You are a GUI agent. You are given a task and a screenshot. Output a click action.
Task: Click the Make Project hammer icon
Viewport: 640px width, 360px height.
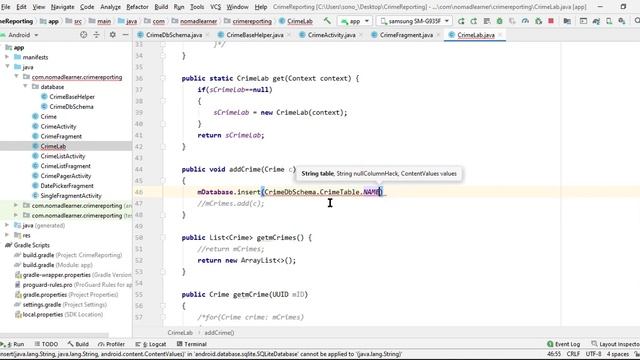(x=327, y=21)
